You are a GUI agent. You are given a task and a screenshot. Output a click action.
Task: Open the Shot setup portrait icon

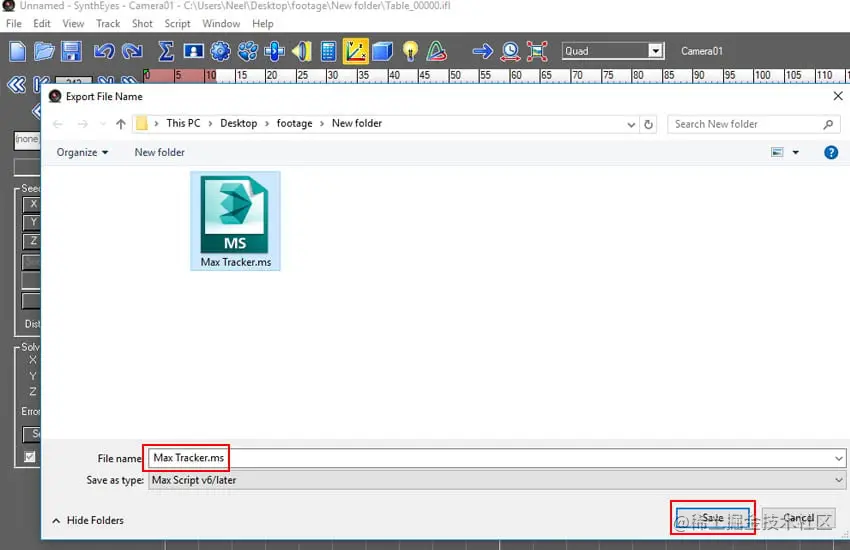pyautogui.click(x=193, y=51)
